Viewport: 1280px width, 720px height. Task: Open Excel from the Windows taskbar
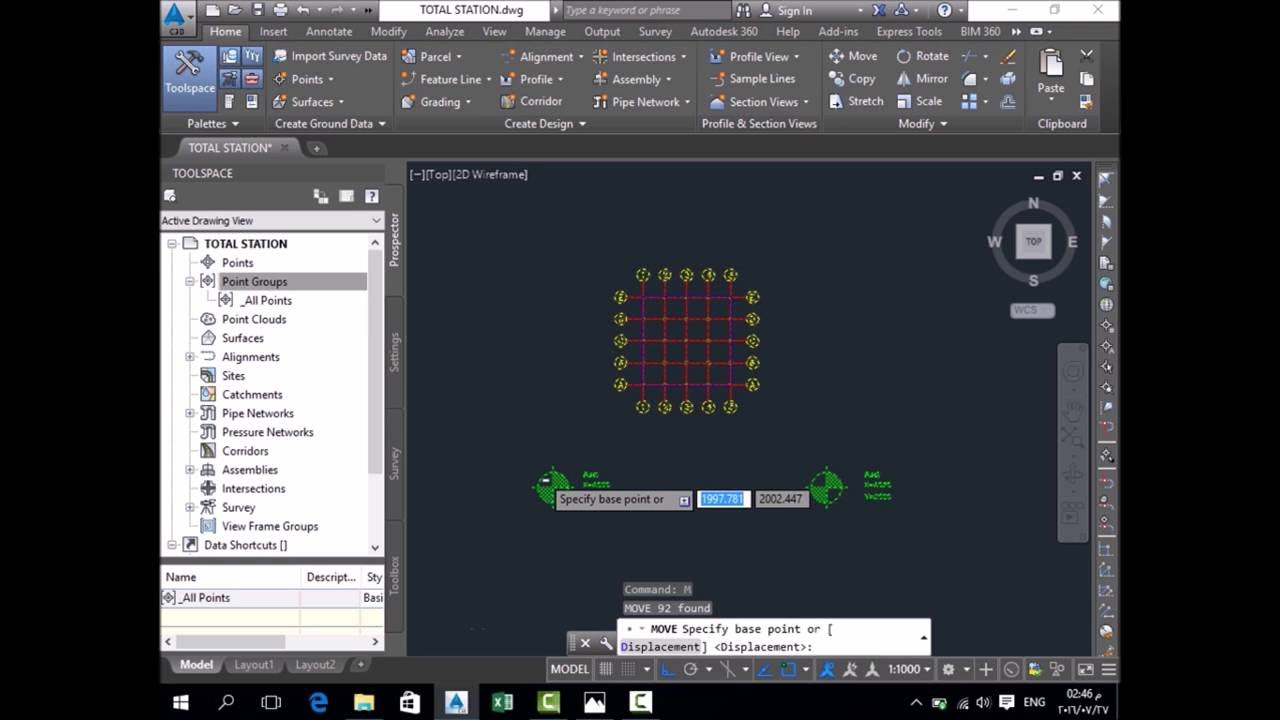(x=502, y=703)
